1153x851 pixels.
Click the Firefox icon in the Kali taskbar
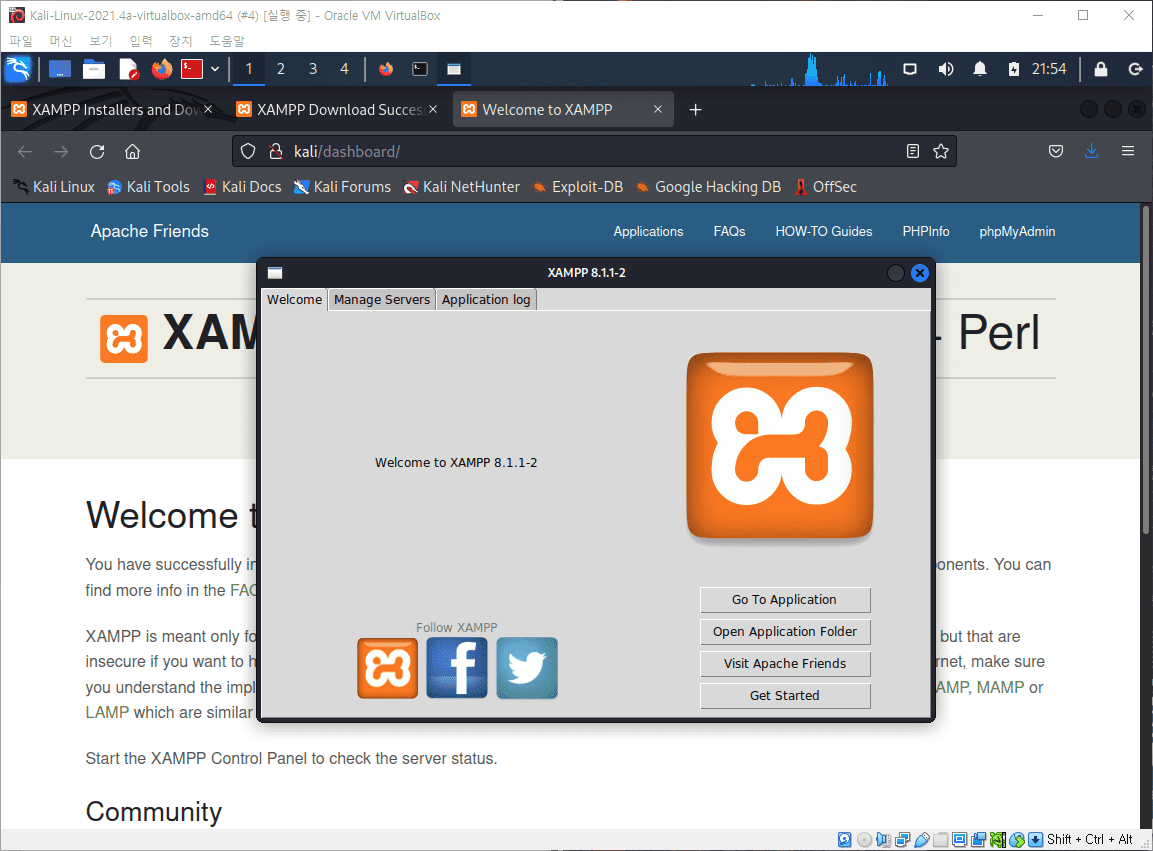click(160, 69)
